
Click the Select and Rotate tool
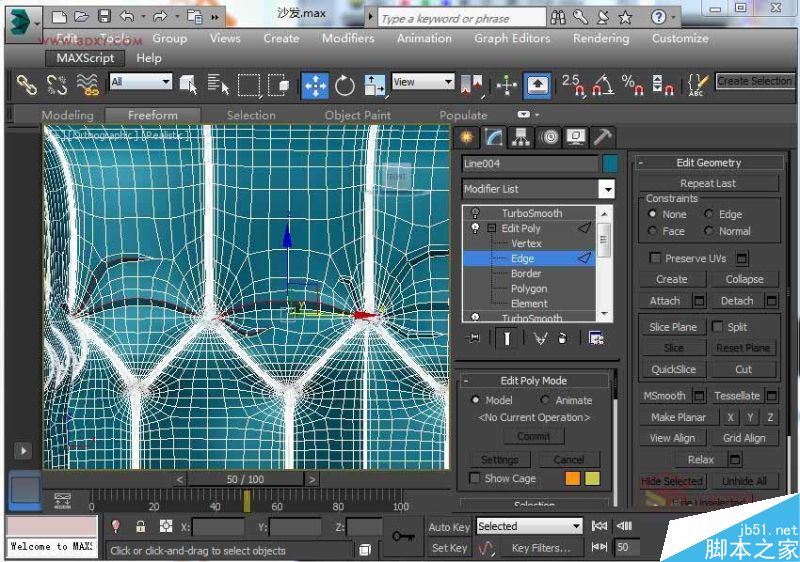345,85
